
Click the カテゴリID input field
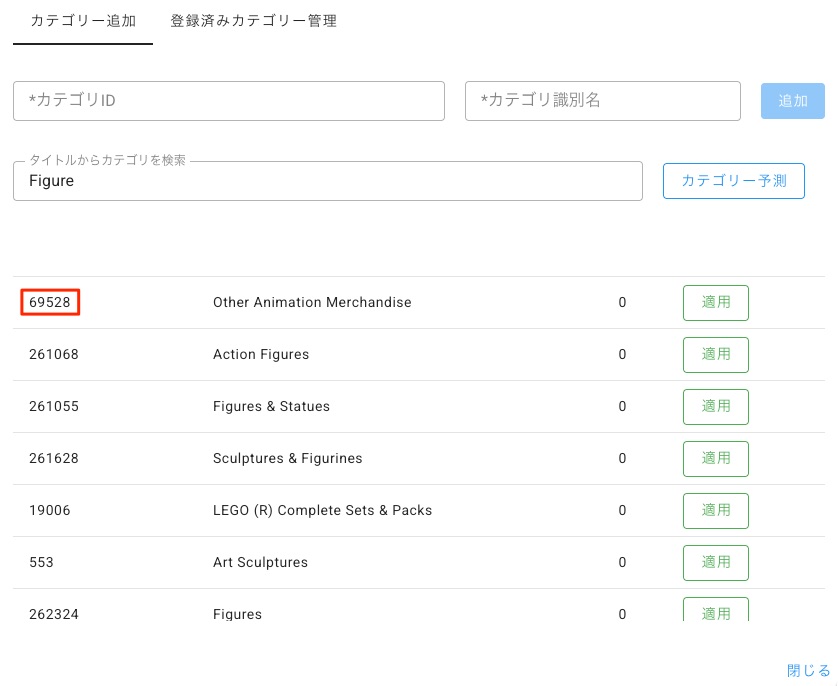tap(228, 101)
